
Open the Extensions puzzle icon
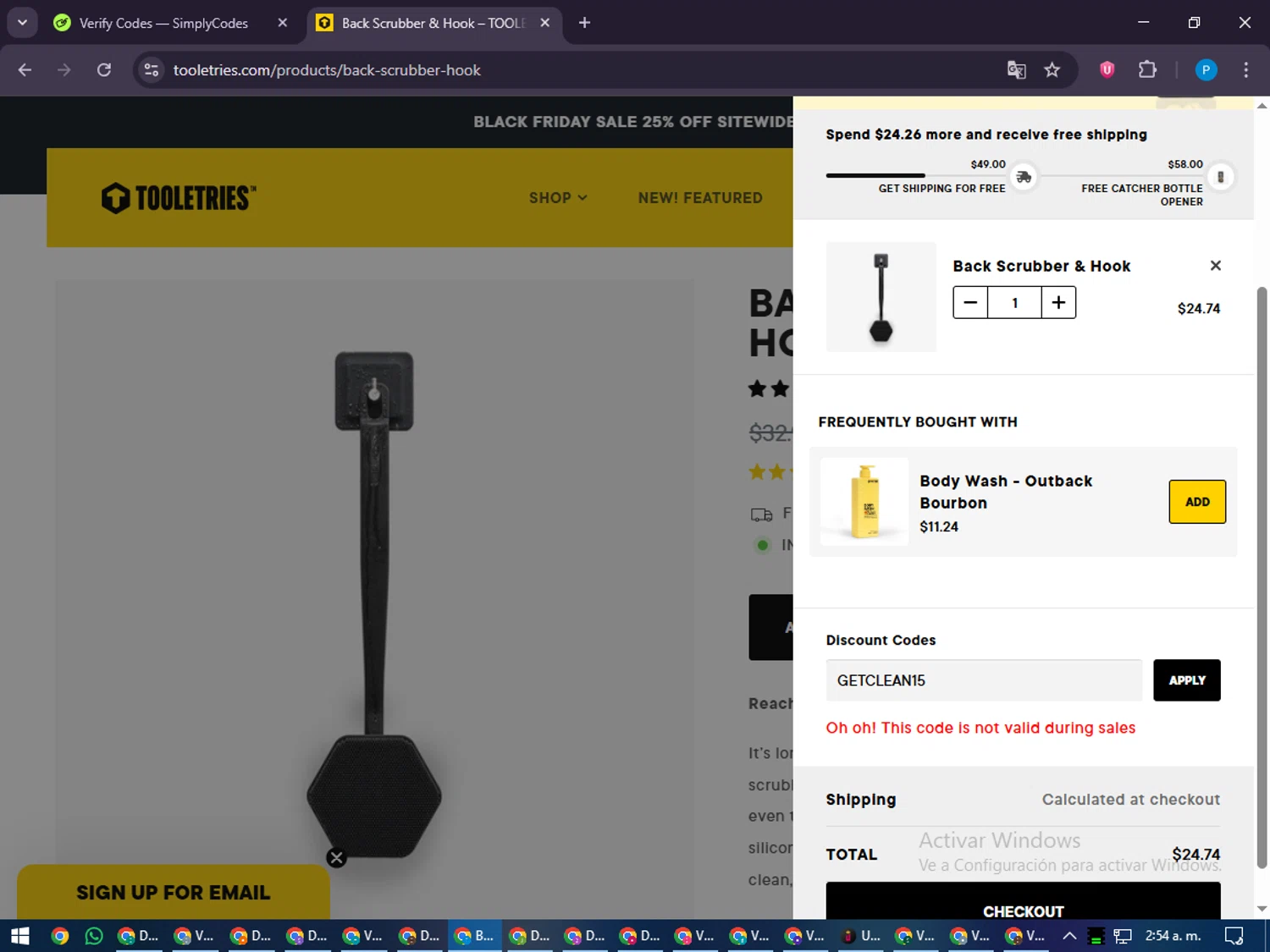1147,69
